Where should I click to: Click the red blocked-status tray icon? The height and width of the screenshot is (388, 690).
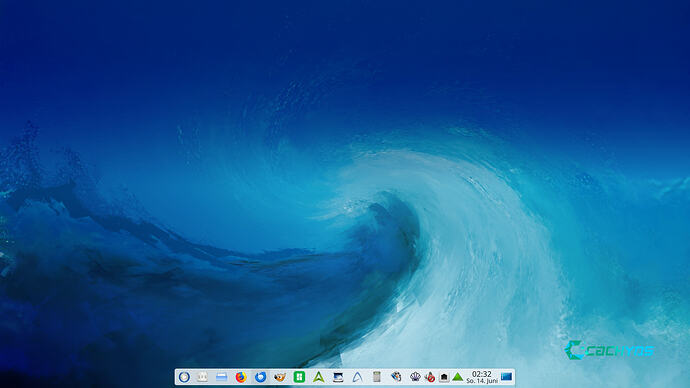pos(430,377)
